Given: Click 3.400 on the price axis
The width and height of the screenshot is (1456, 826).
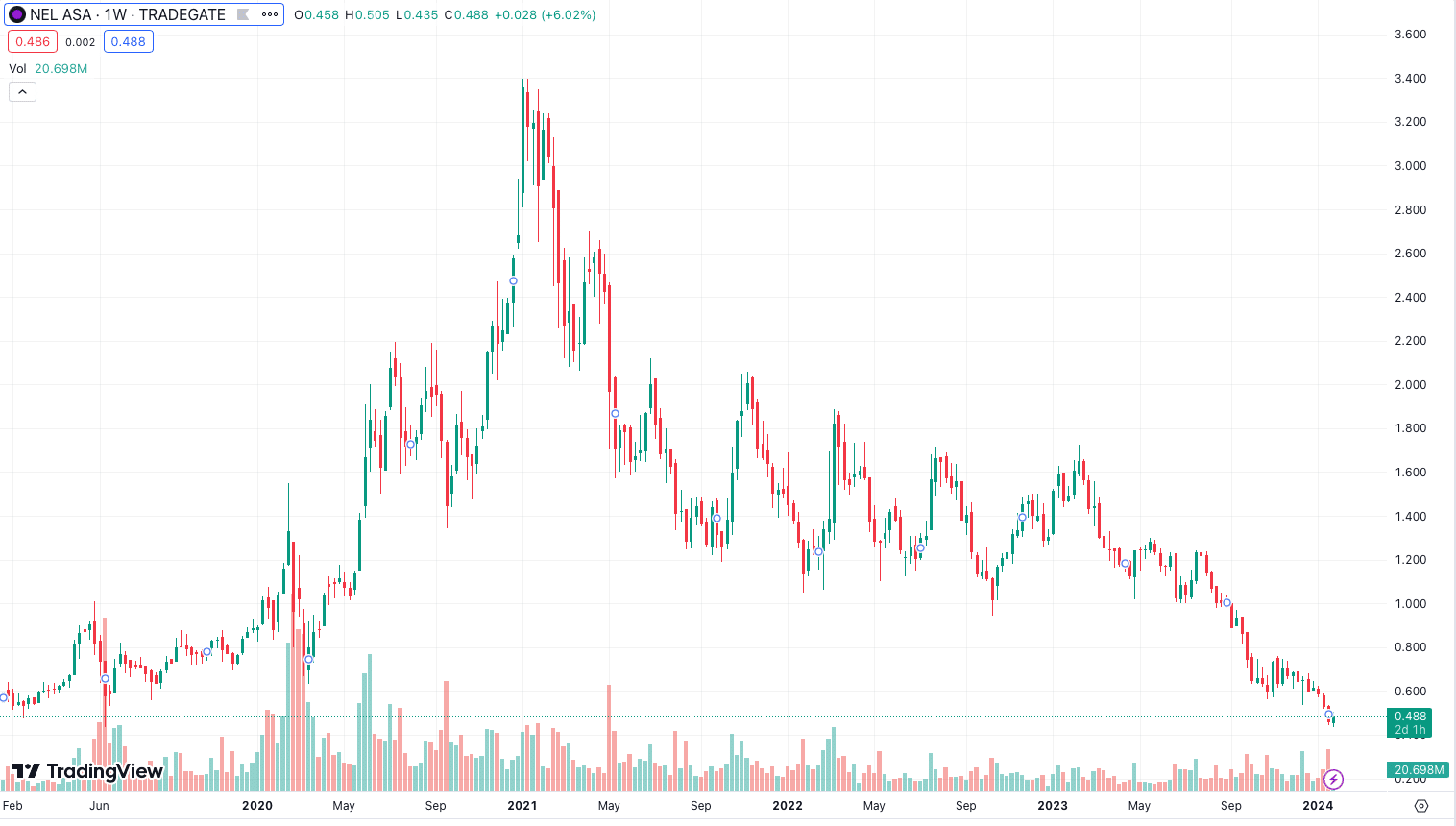Looking at the screenshot, I should pyautogui.click(x=1410, y=79).
